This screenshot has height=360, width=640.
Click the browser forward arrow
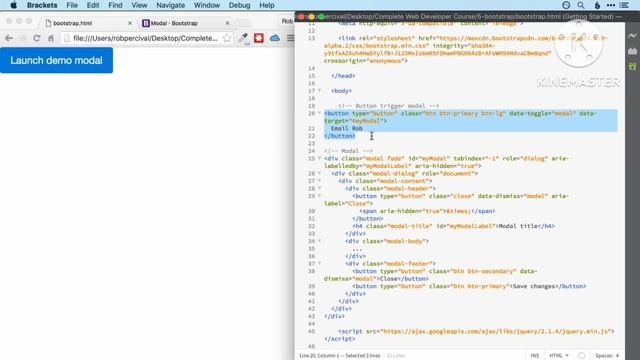pyautogui.click(x=23, y=38)
